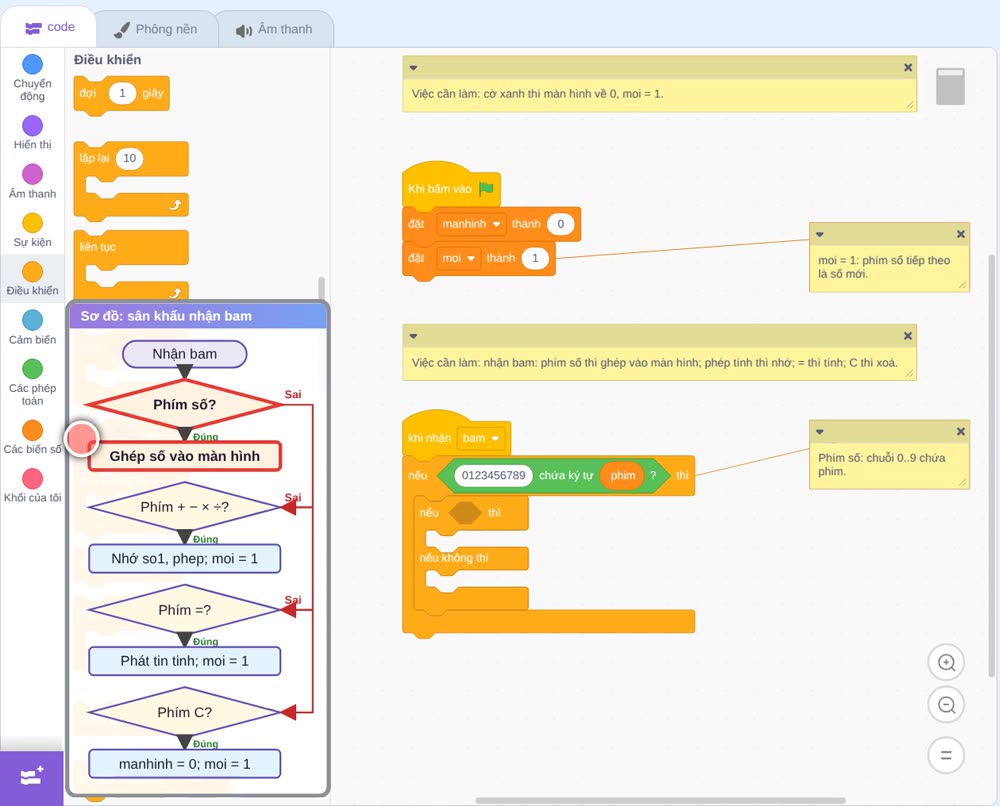The height and width of the screenshot is (806, 1000).
Task: Open the moi variable dropdown
Action: tap(459, 258)
